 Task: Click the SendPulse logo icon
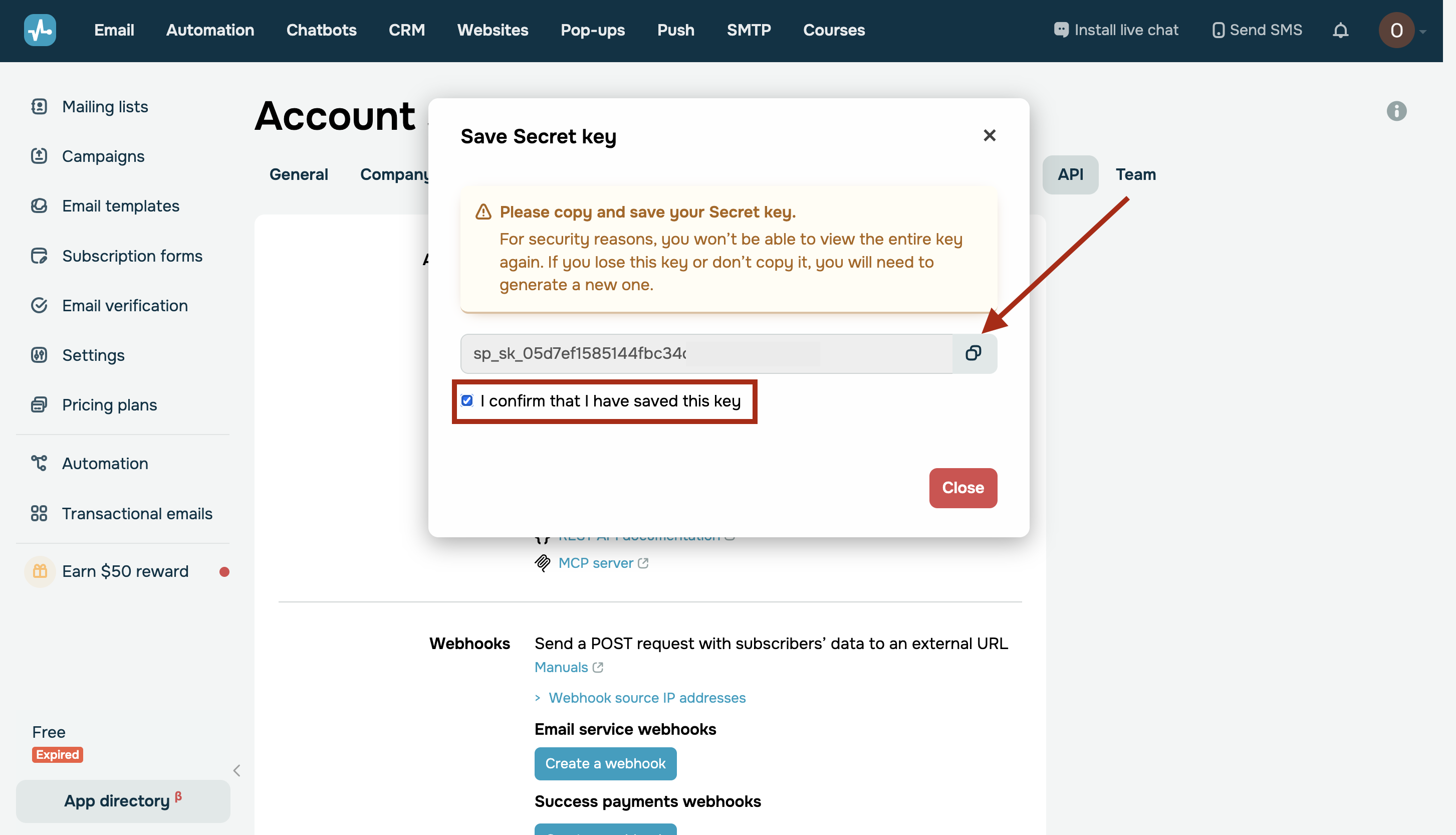click(x=40, y=30)
